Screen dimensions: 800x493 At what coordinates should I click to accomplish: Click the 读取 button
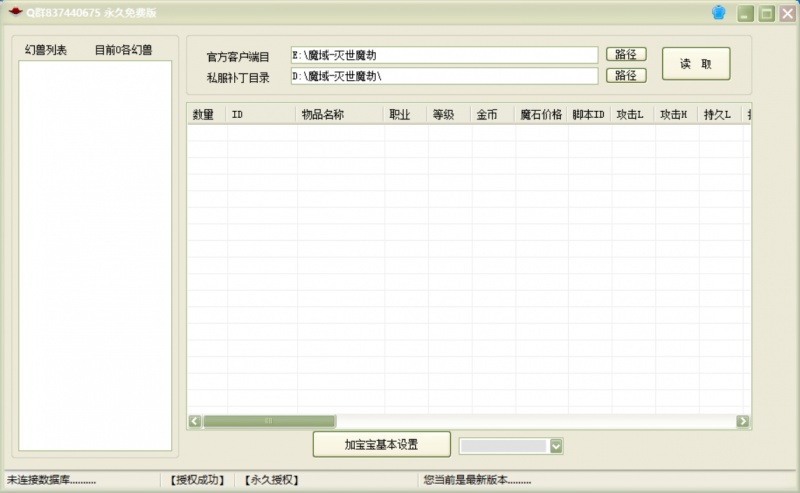pos(696,64)
